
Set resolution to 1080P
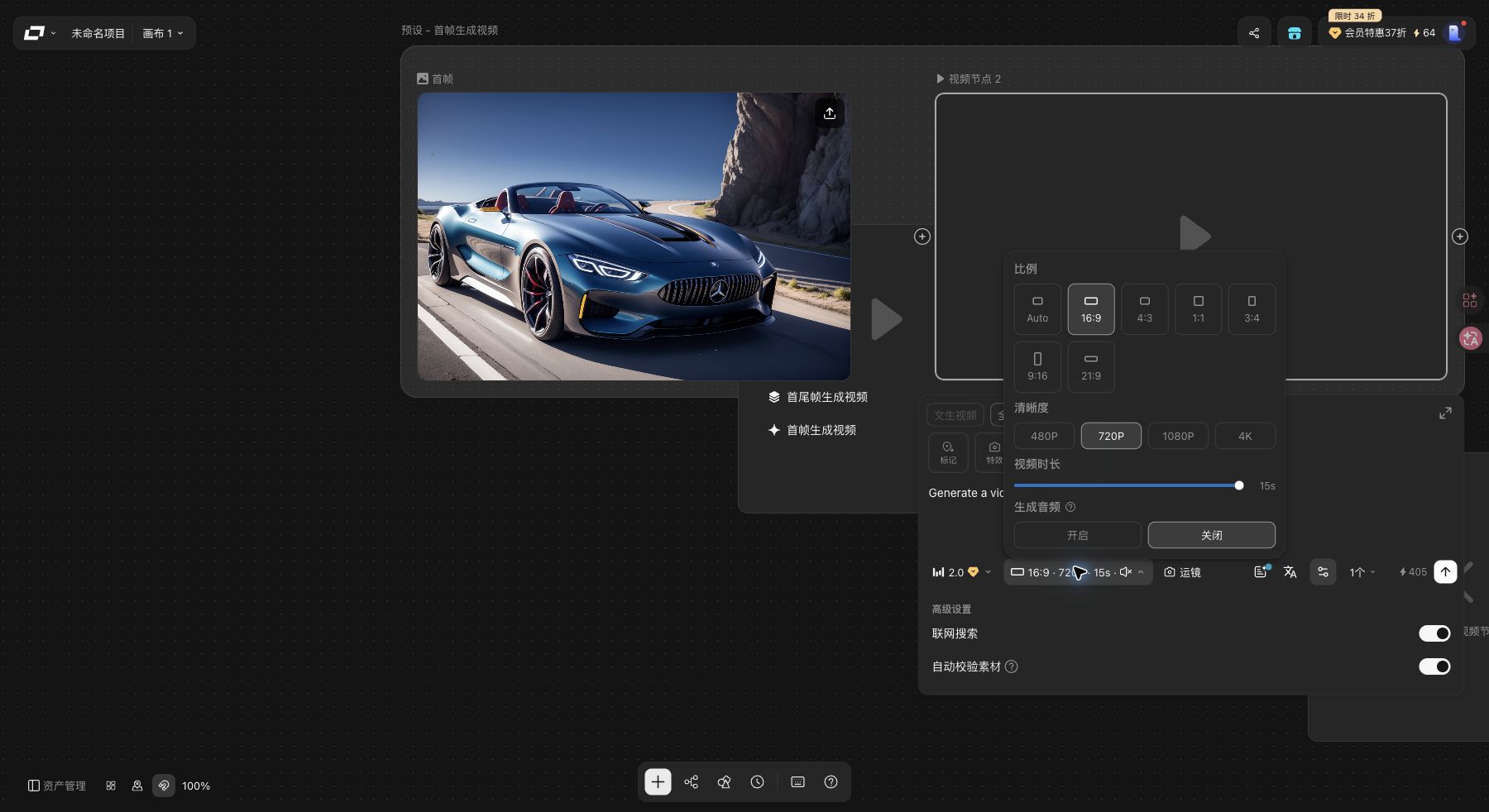(1178, 436)
